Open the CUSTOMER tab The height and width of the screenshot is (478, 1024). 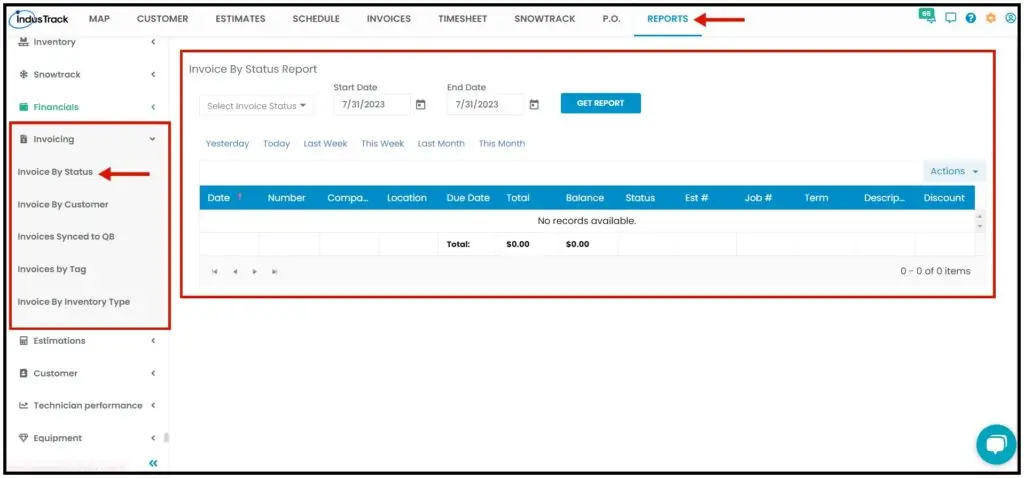click(163, 19)
